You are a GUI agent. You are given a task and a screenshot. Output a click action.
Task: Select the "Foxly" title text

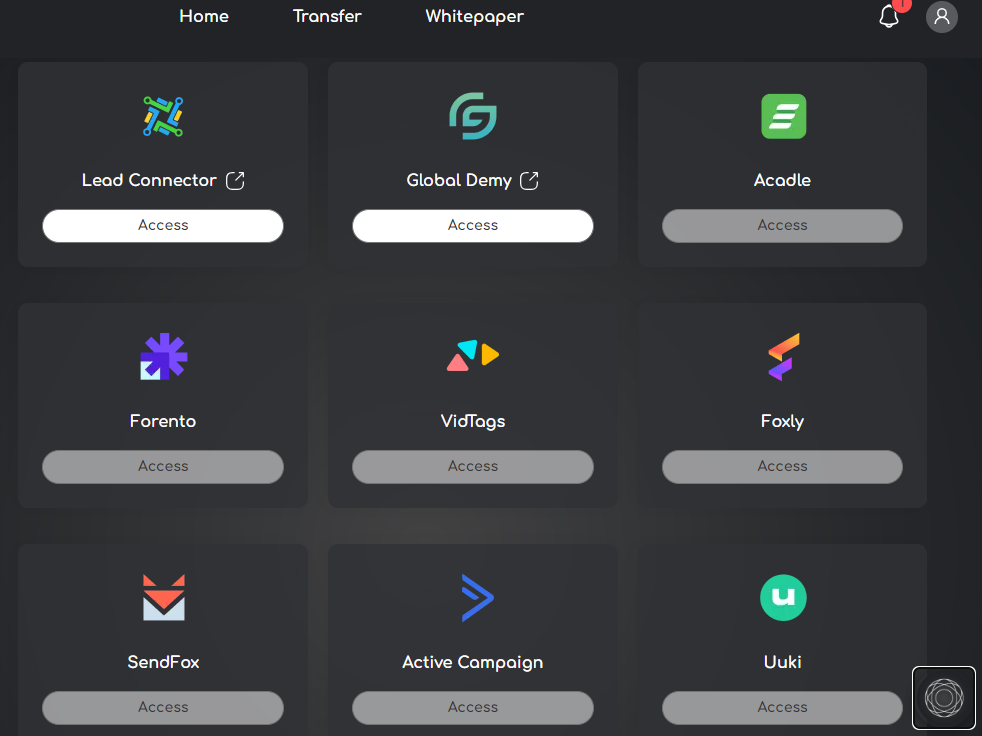(782, 422)
